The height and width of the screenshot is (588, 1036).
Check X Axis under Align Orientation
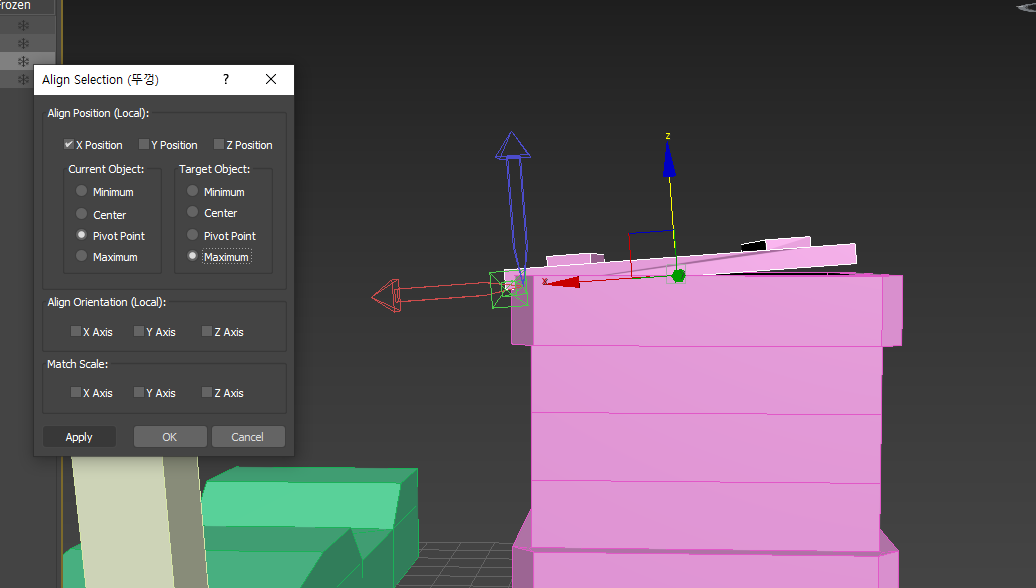tap(75, 331)
